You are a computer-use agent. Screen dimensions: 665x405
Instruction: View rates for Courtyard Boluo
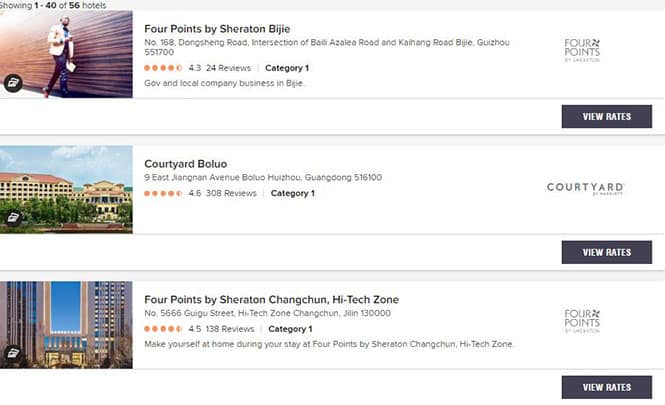point(606,252)
